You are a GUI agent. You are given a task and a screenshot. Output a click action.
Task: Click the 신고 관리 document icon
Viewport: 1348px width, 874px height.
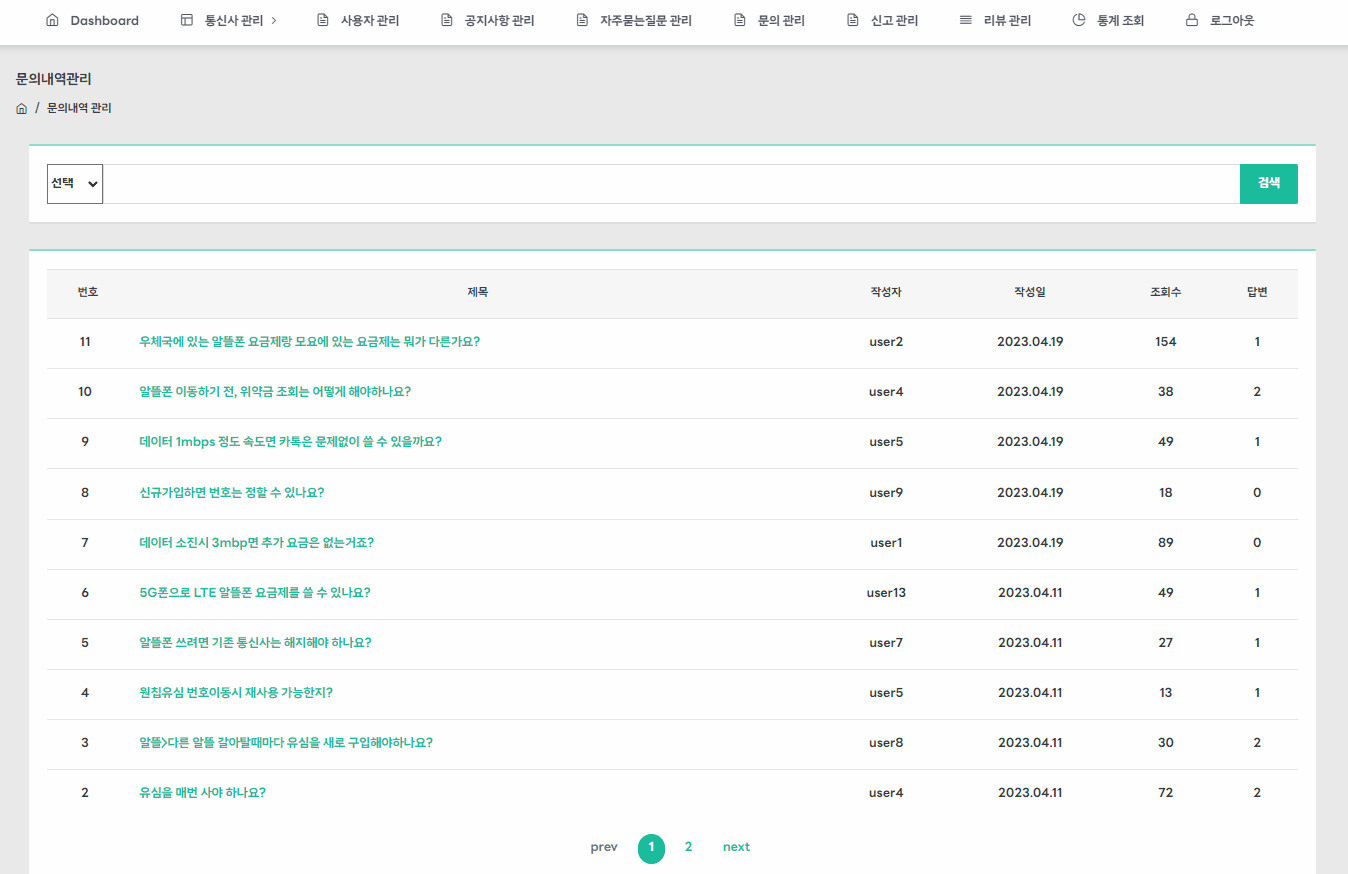click(x=851, y=19)
